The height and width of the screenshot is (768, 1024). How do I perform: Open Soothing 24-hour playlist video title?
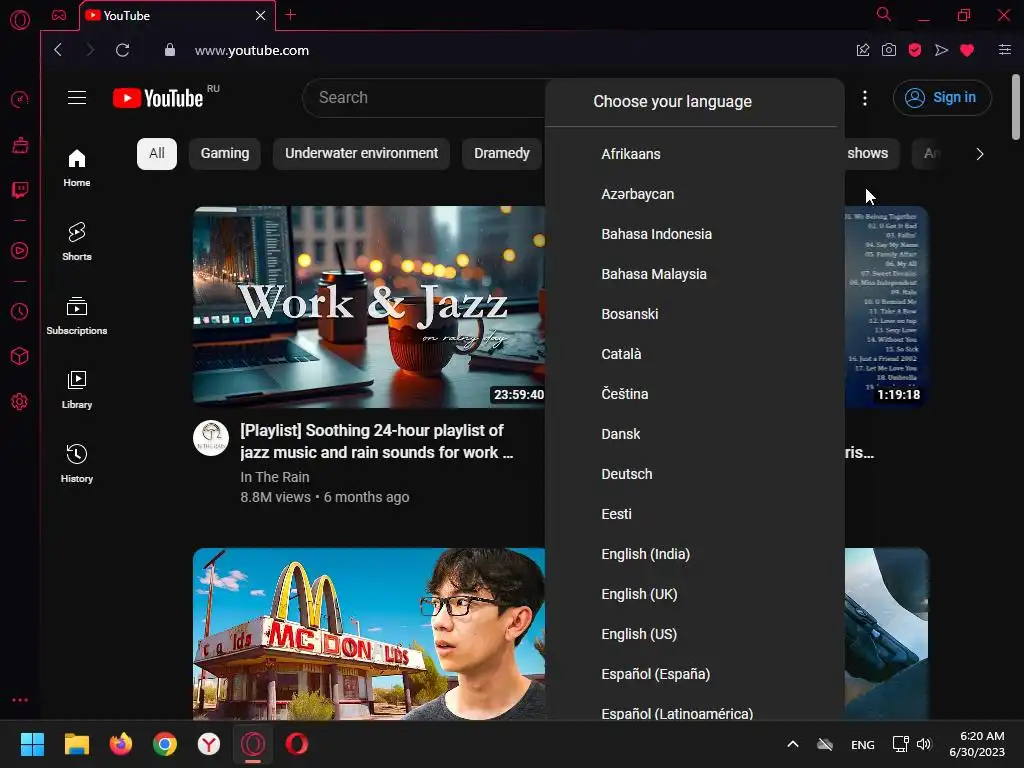click(377, 441)
